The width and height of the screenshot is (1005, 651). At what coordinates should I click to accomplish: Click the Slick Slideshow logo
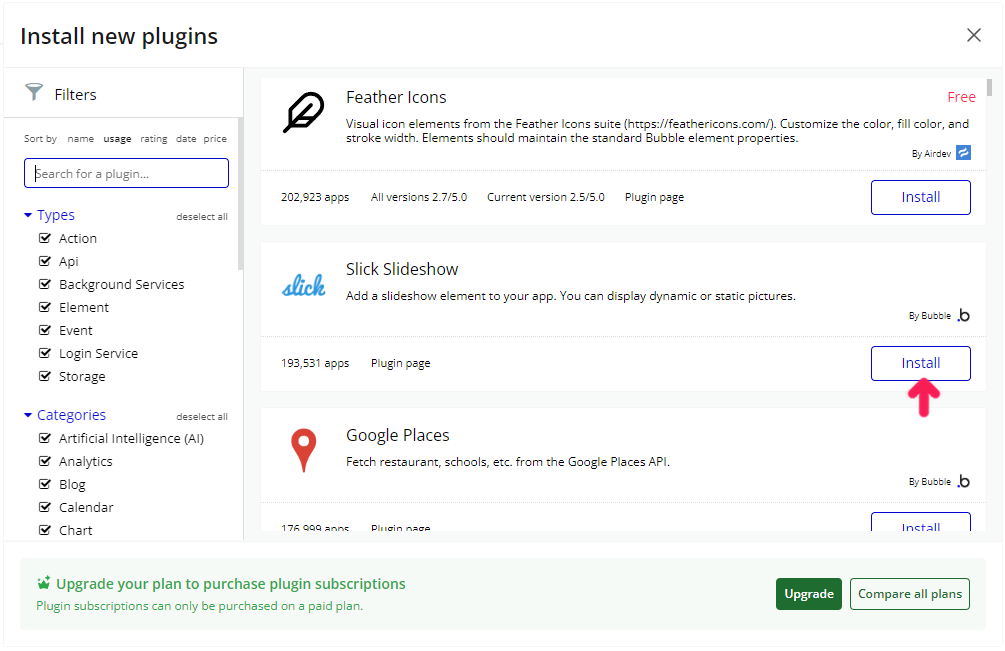tap(304, 286)
